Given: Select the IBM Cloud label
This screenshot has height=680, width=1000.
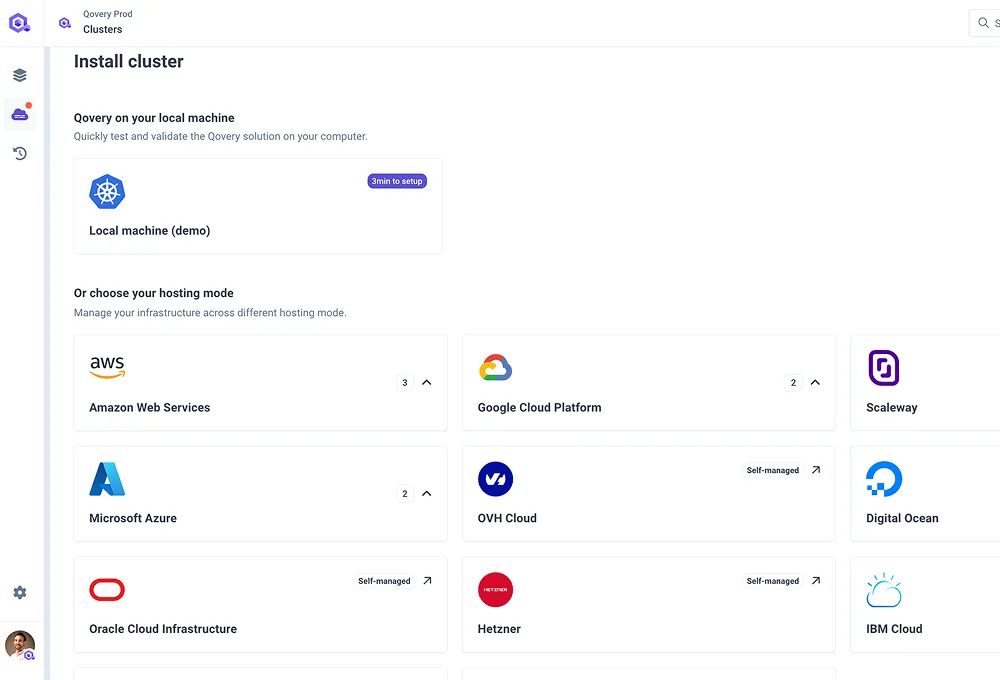Looking at the screenshot, I should (894, 629).
